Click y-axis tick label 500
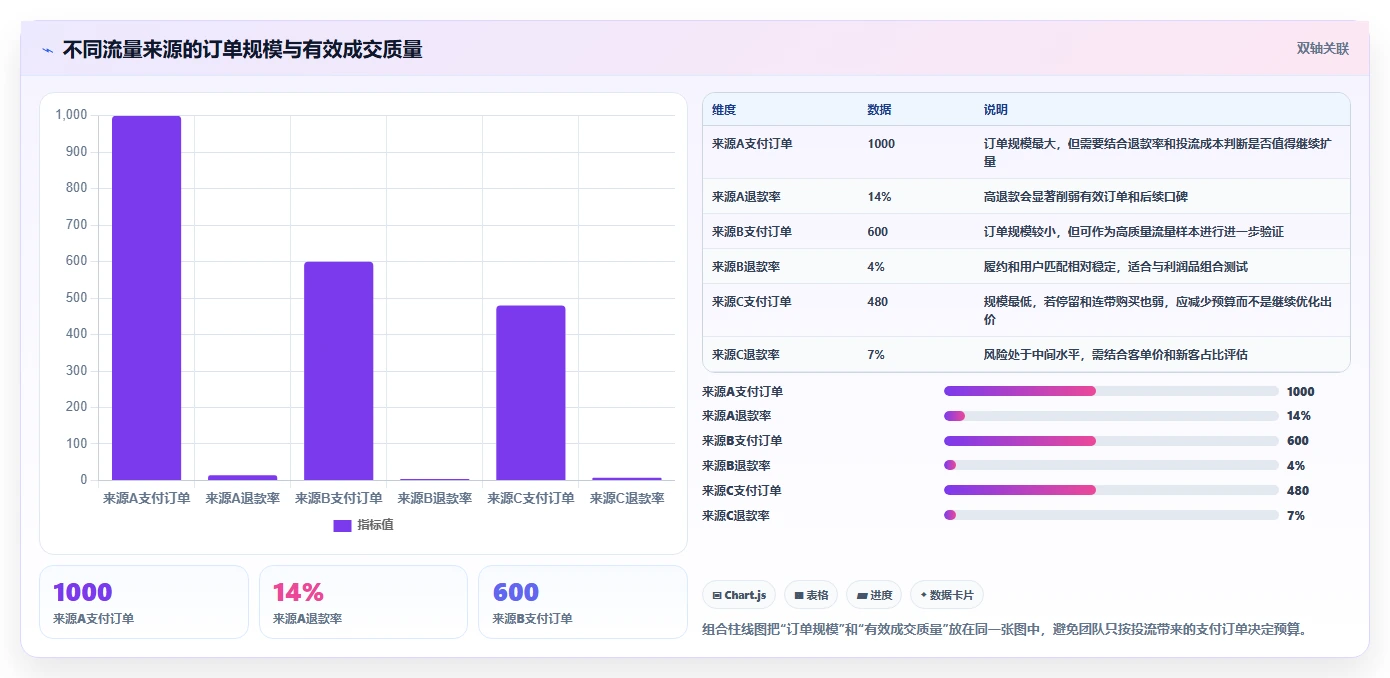 [77, 298]
